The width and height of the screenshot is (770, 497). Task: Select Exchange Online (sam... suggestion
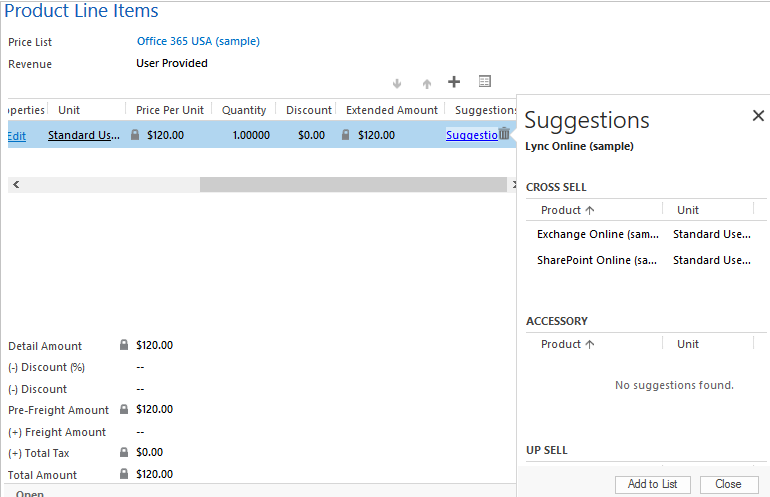point(598,234)
